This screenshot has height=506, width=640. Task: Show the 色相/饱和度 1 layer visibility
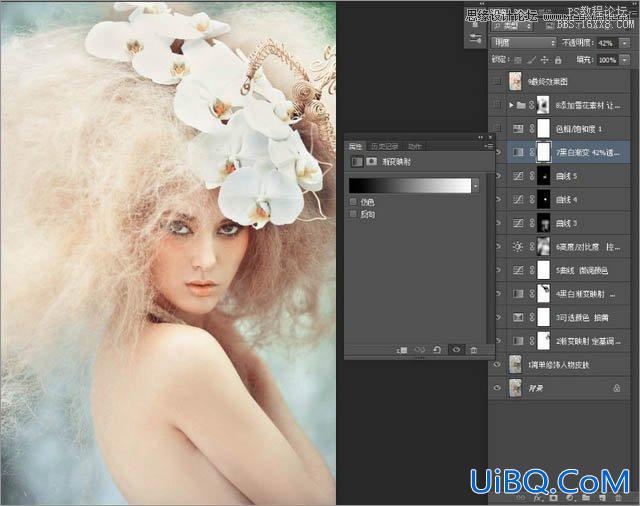[497, 129]
